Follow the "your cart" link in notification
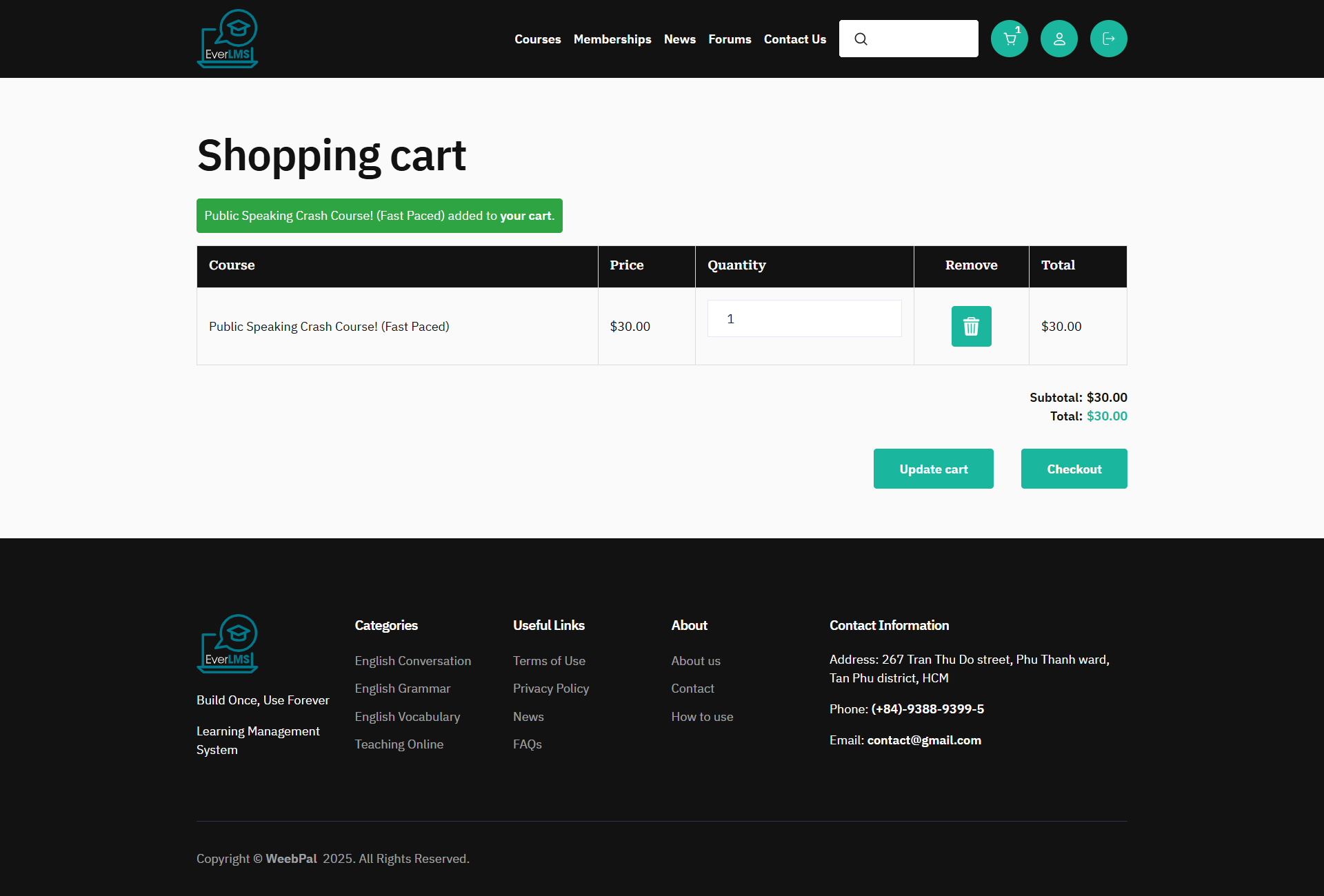Image resolution: width=1324 pixels, height=896 pixels. click(x=525, y=216)
